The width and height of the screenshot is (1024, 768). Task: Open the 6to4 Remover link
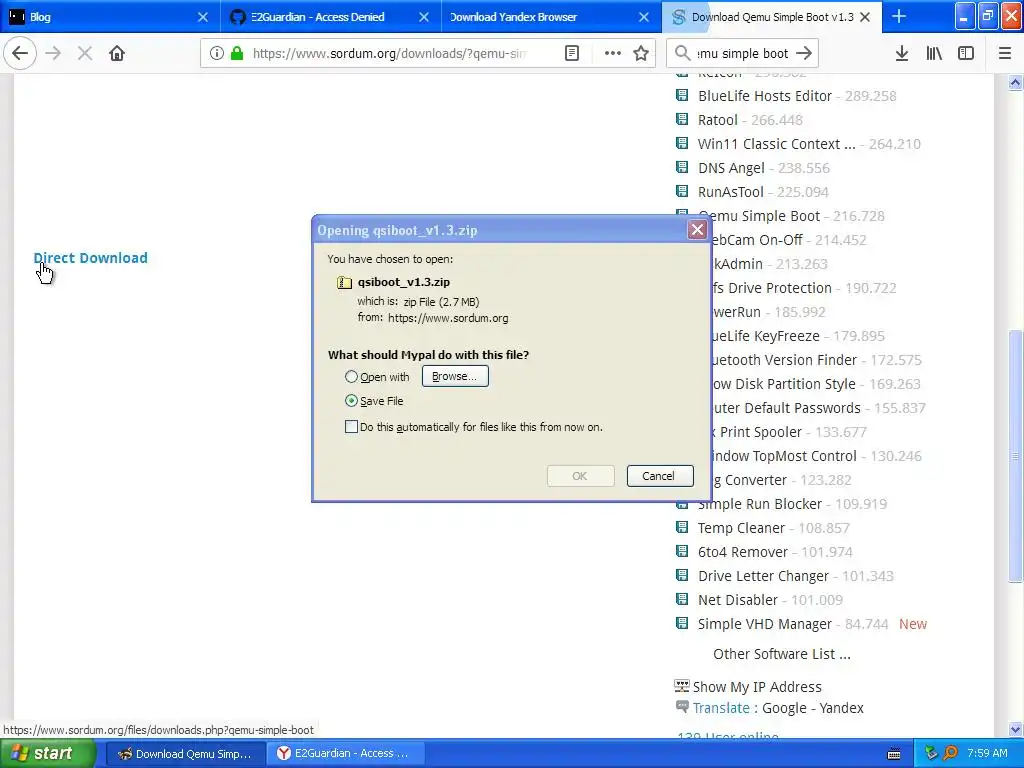pyautogui.click(x=743, y=552)
